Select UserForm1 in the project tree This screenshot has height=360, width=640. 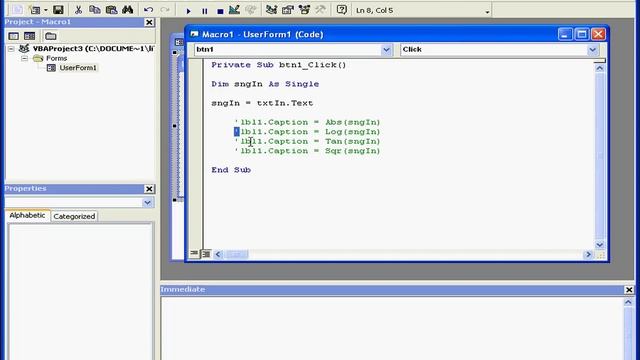tap(78, 68)
